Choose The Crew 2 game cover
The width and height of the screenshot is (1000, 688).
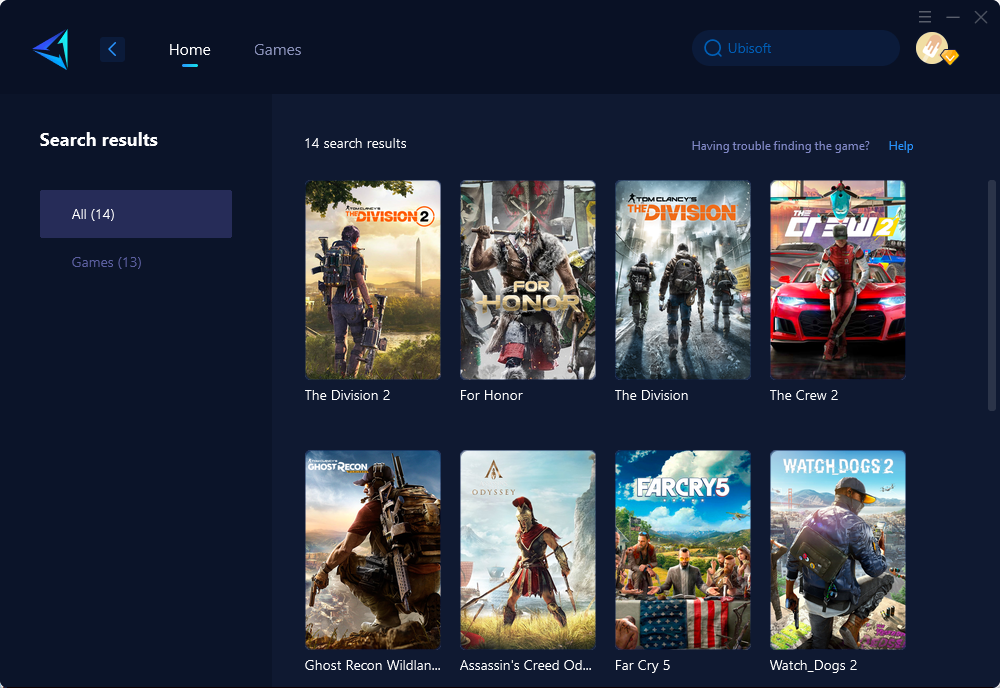click(837, 280)
